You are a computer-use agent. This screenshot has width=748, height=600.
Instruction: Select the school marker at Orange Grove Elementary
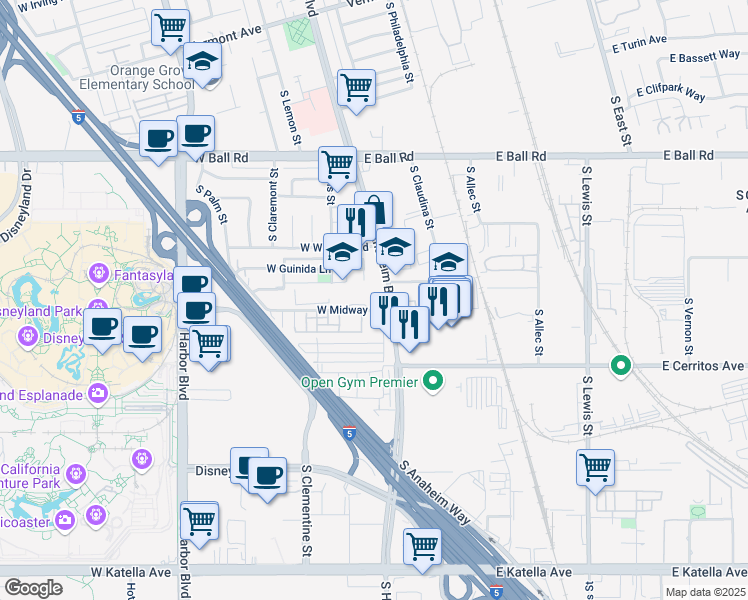[x=202, y=63]
